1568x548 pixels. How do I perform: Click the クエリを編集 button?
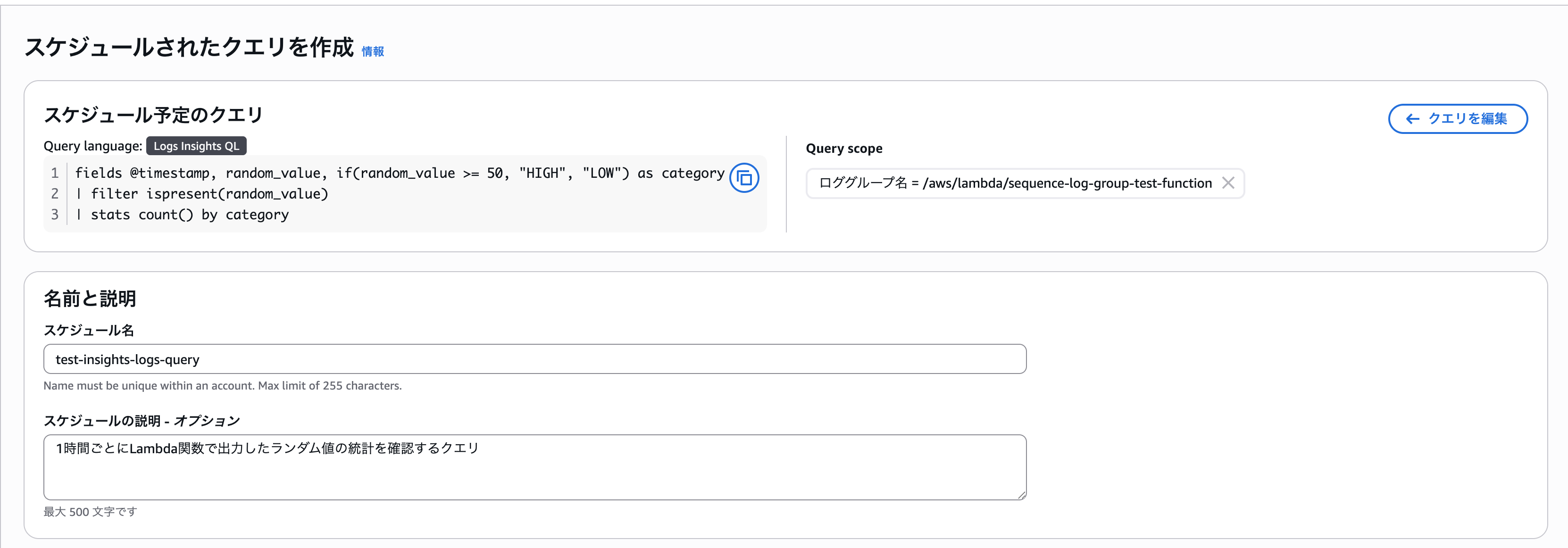[x=1457, y=119]
